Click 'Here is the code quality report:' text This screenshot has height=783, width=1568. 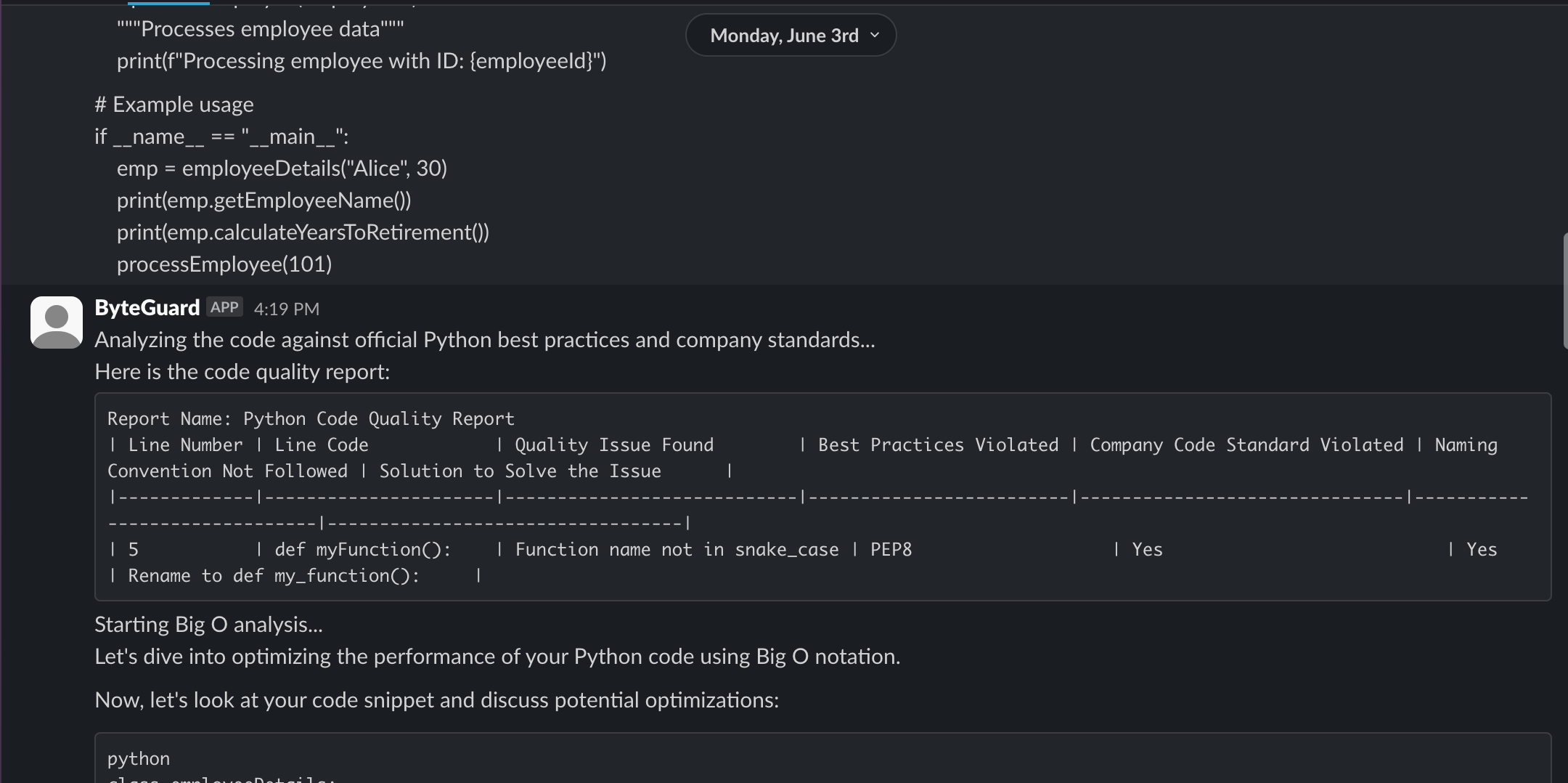tap(242, 372)
